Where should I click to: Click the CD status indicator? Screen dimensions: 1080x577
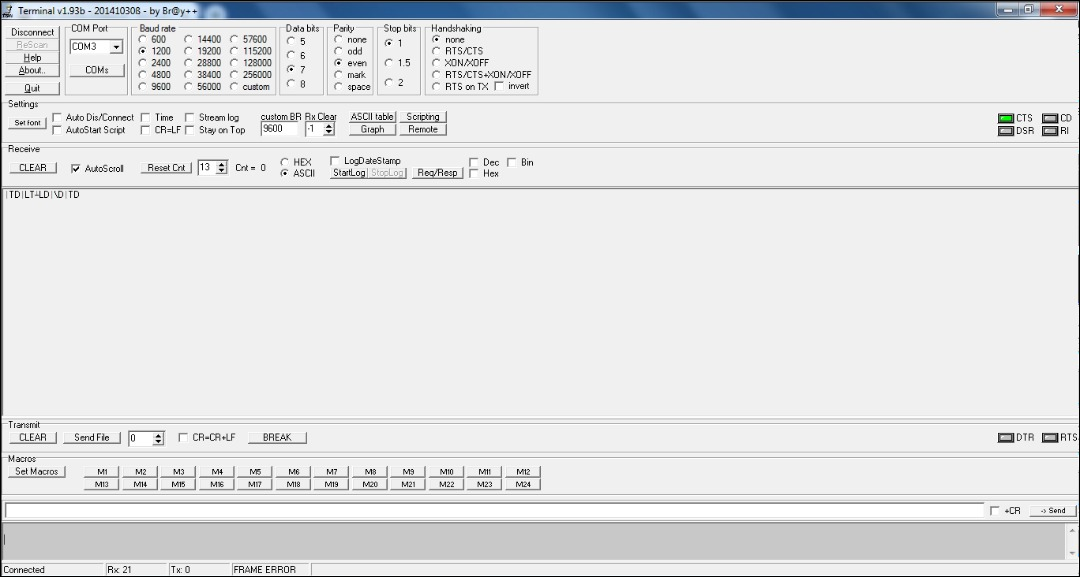click(x=1050, y=117)
